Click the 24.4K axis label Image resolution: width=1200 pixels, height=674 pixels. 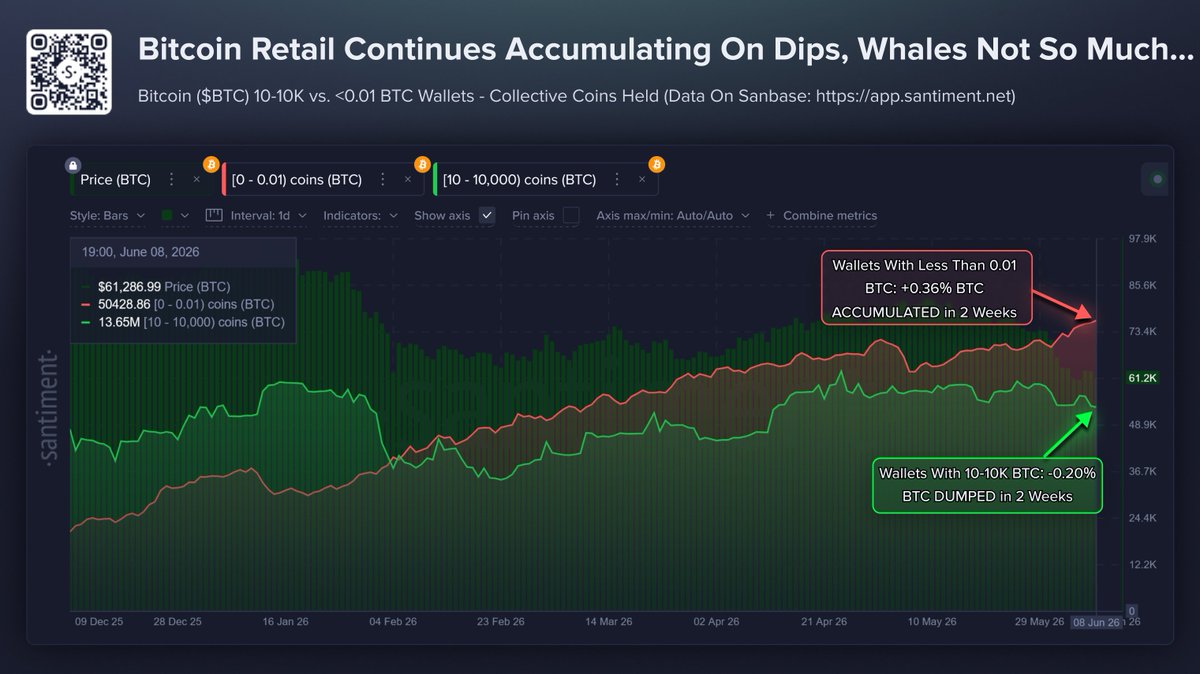pos(1142,518)
